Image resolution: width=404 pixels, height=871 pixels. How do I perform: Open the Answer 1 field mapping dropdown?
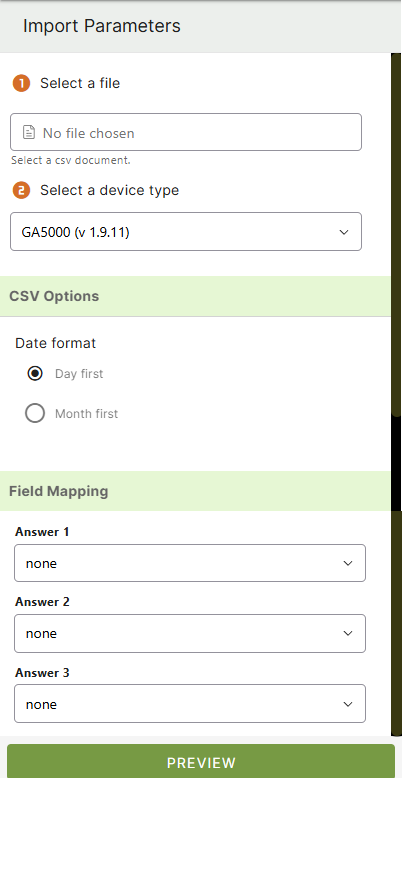click(189, 563)
